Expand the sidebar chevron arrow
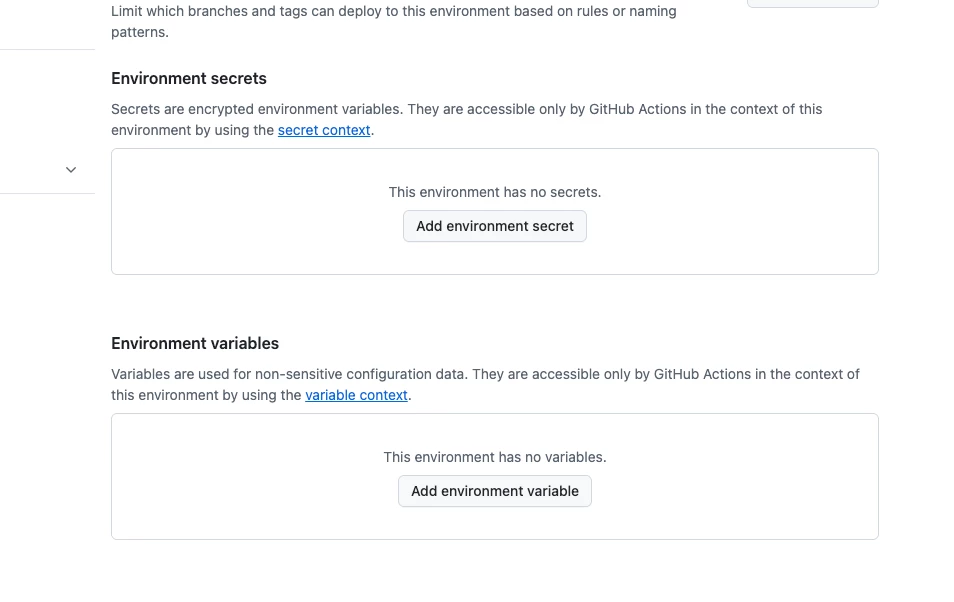This screenshot has height=602, width=954. 71,170
